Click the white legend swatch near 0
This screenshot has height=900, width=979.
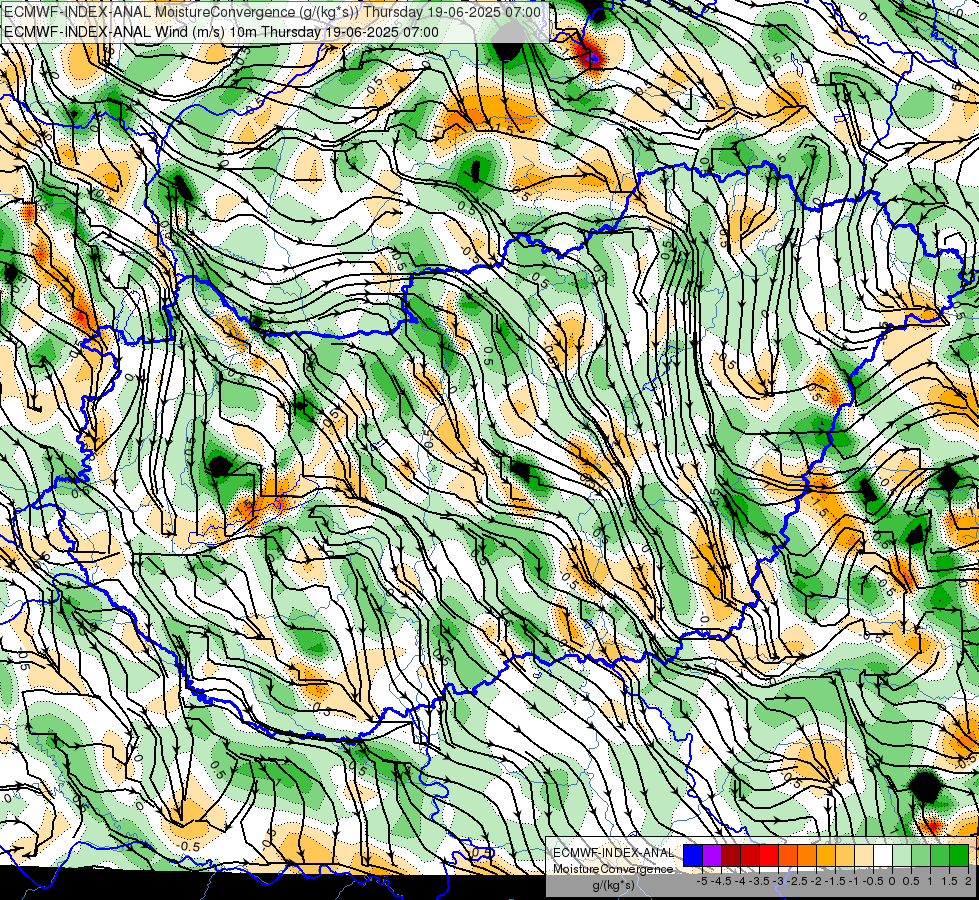[x=882, y=856]
